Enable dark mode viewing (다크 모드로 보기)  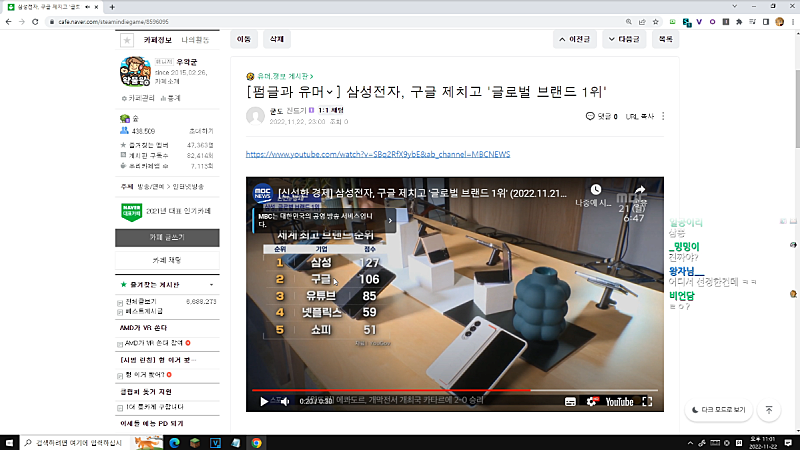(717, 409)
